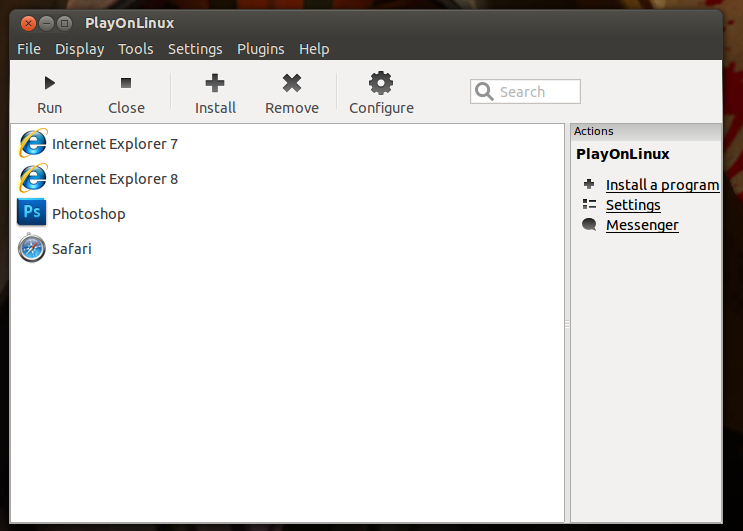Select the Photoshop Ps icon
Viewport: 743px width, 531px height.
point(32,212)
